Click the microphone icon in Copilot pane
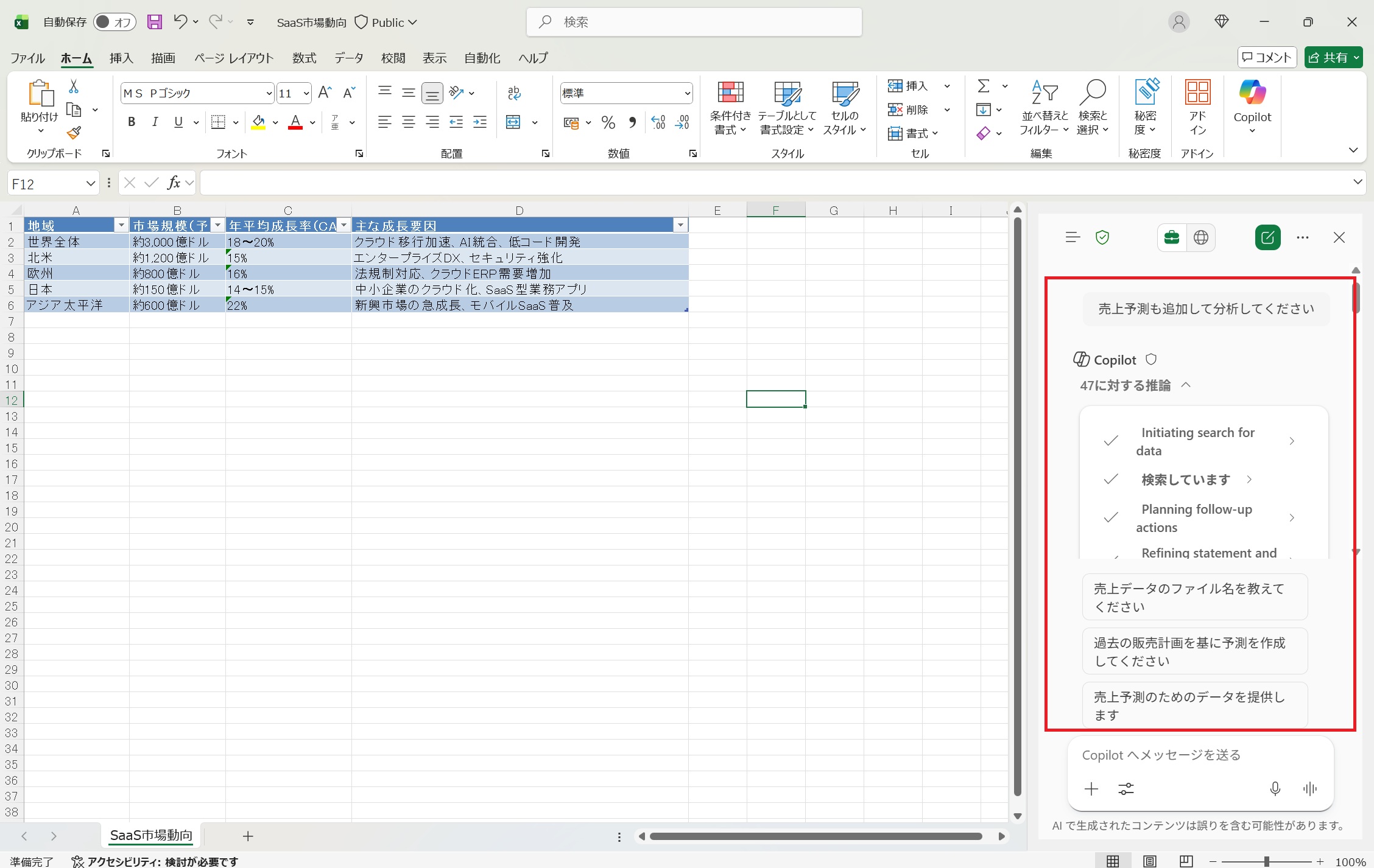Viewport: 1374px width, 868px height. coord(1275,789)
